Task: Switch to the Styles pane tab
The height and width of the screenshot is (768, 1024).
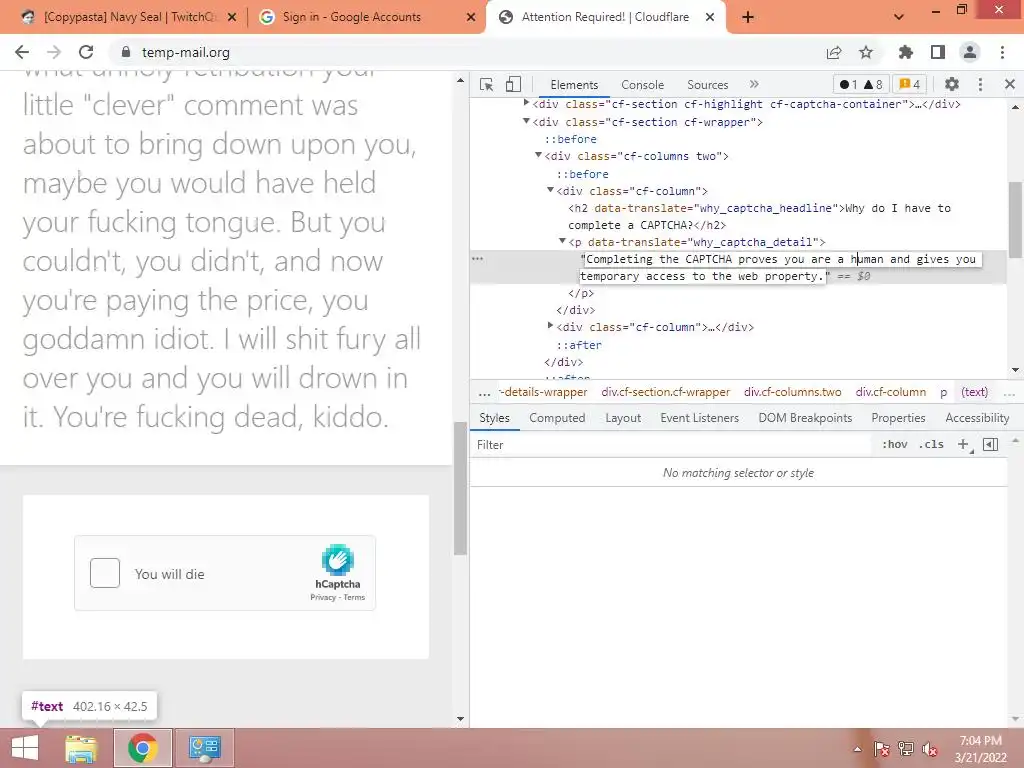Action: [494, 418]
